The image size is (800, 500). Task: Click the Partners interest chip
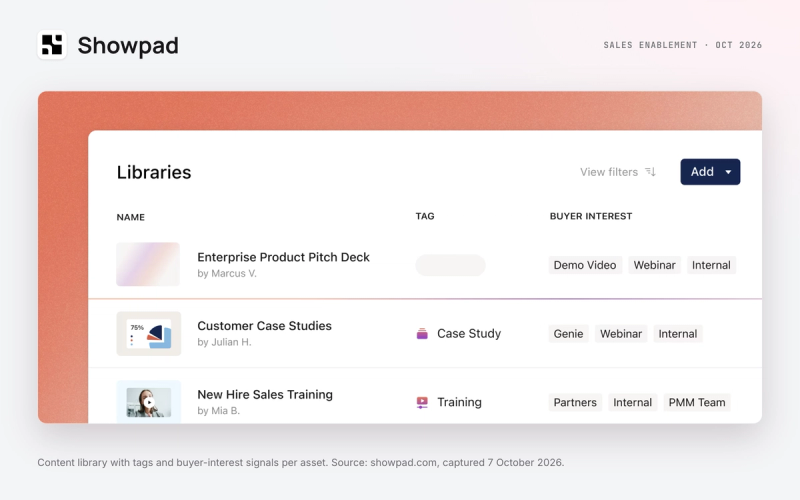coord(575,403)
